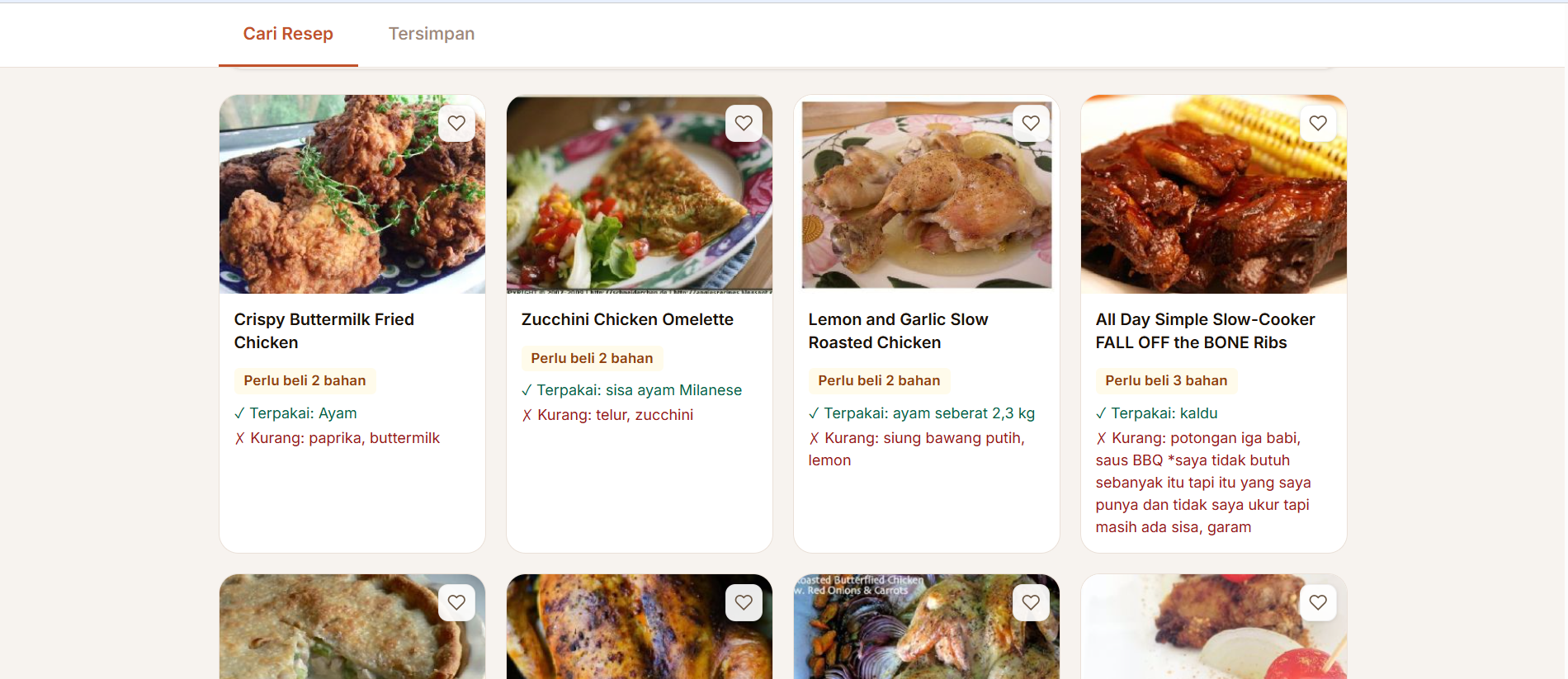Select the Cari Resep tab
The height and width of the screenshot is (679, 1568).
pos(288,34)
